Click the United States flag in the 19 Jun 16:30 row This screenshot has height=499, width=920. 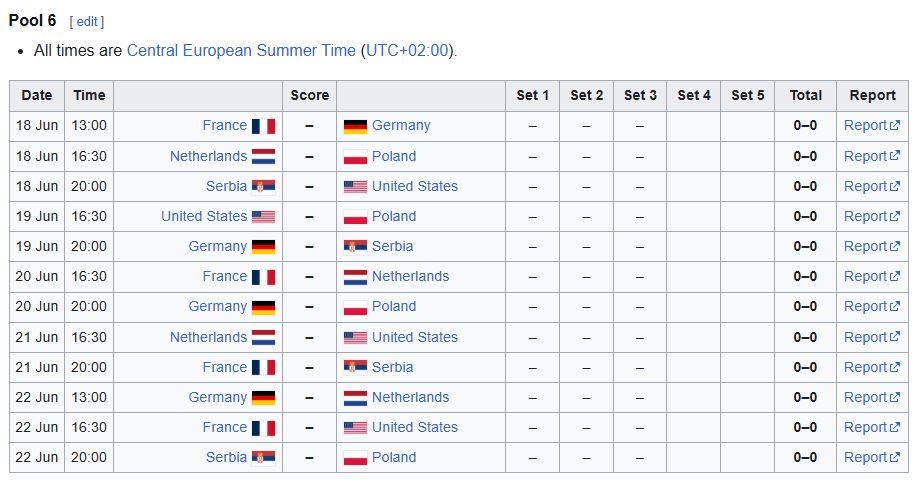click(263, 217)
